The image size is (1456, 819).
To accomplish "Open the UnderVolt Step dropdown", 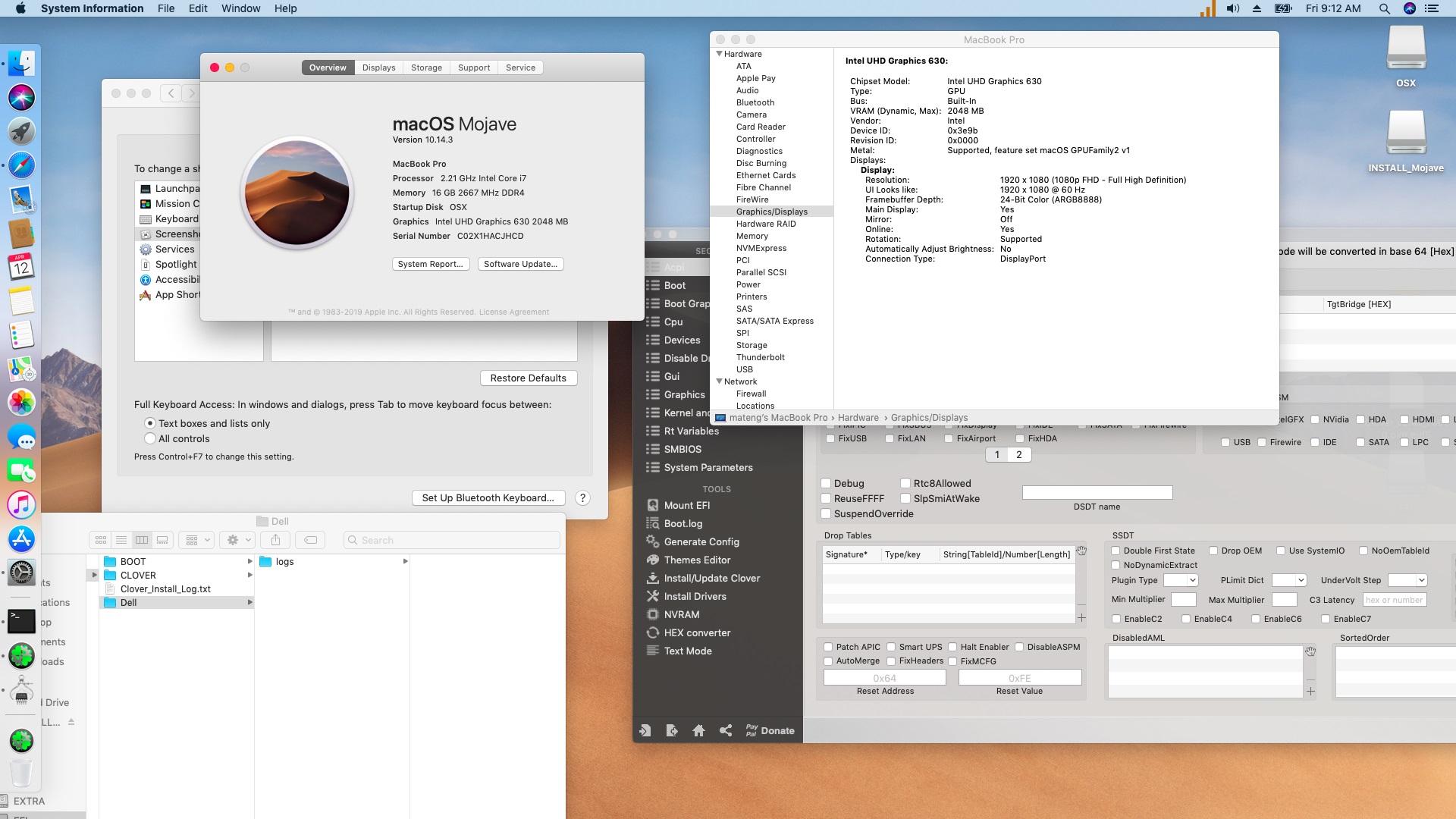I will pos(1407,580).
